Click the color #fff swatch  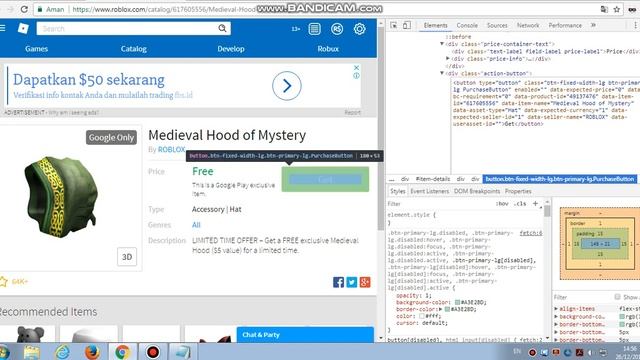click(422, 316)
